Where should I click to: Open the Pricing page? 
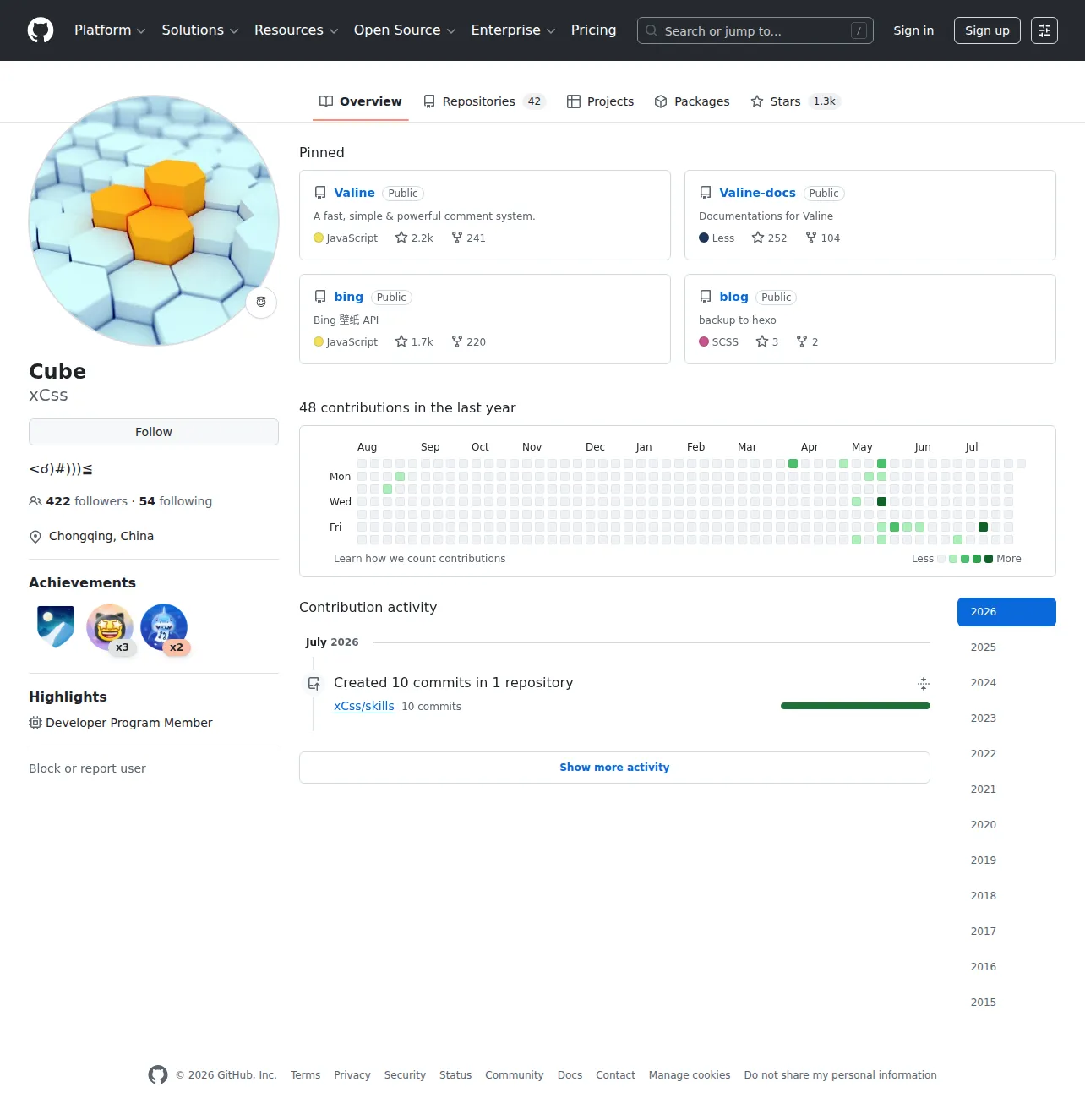click(x=594, y=30)
